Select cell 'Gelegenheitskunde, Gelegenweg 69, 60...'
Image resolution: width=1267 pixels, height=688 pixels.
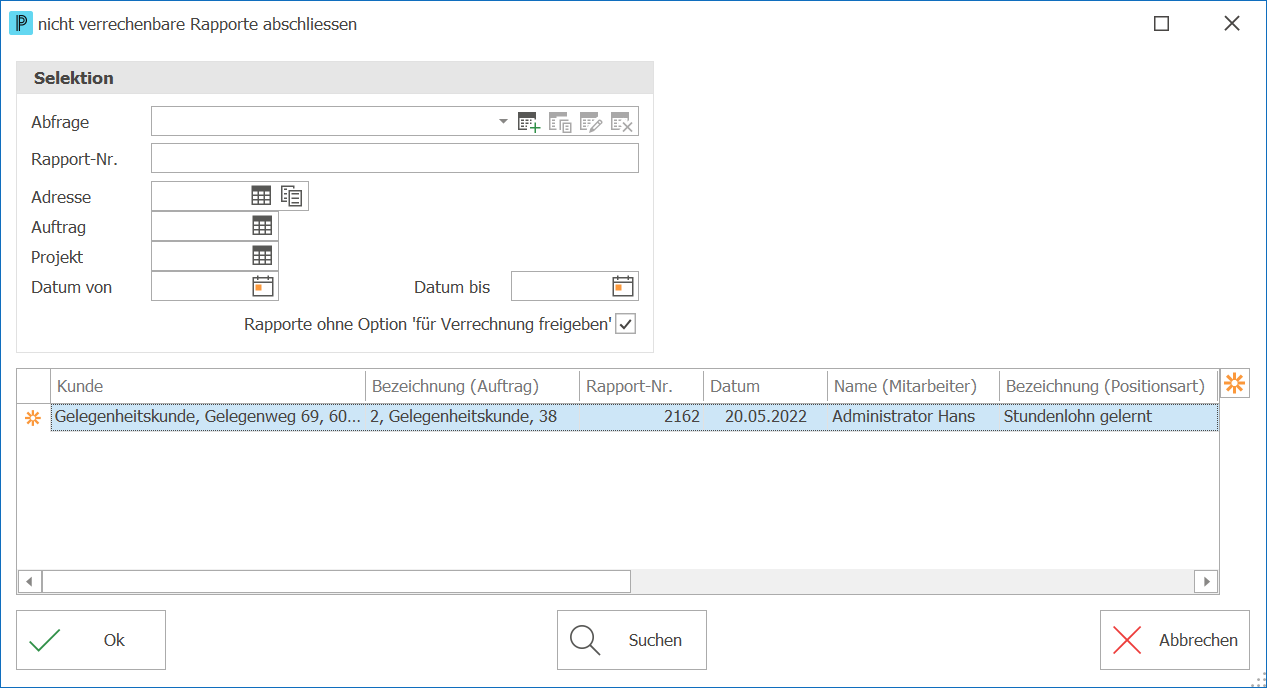pyautogui.click(x=208, y=416)
